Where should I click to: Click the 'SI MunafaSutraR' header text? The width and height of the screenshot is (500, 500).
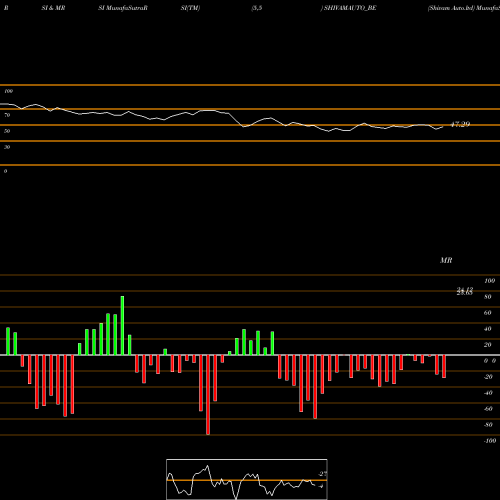(123, 8)
